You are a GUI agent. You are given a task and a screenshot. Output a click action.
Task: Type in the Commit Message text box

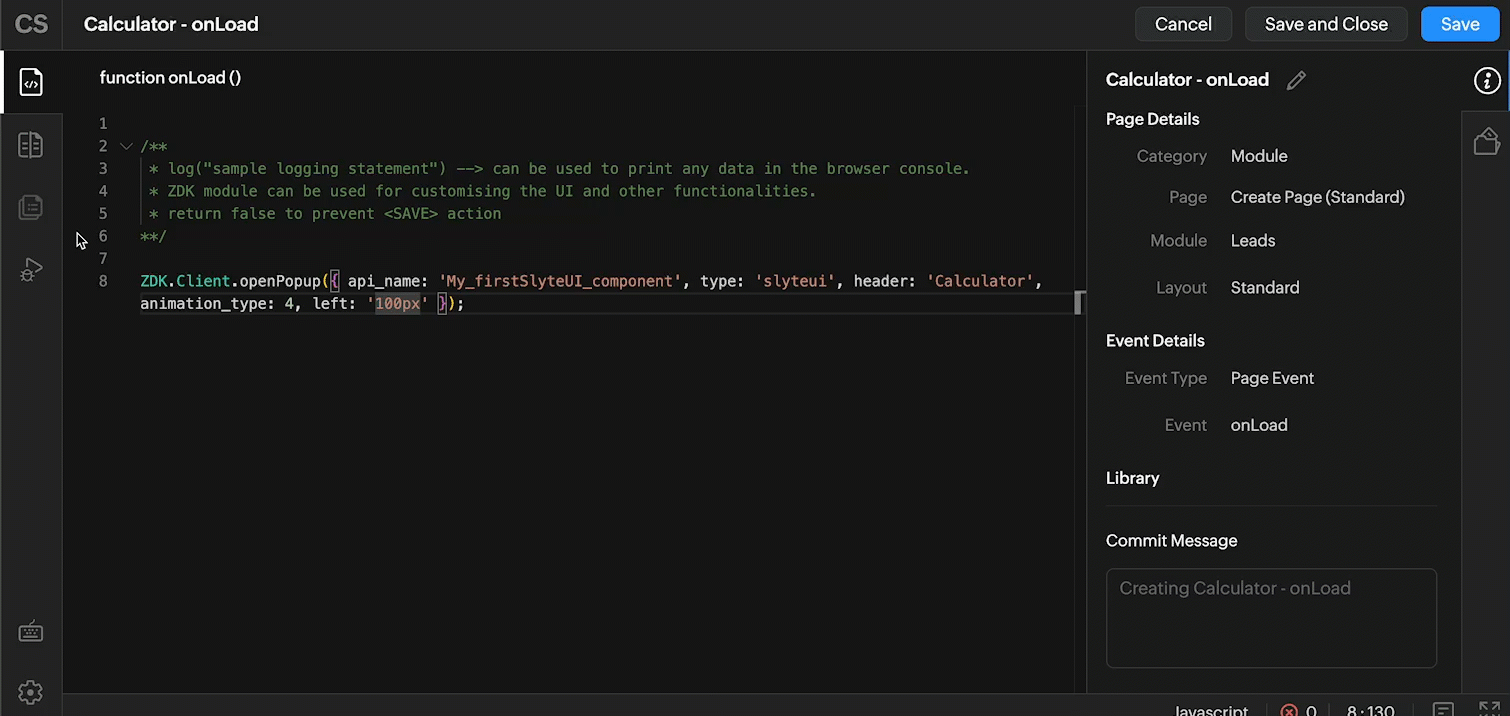click(x=1271, y=618)
